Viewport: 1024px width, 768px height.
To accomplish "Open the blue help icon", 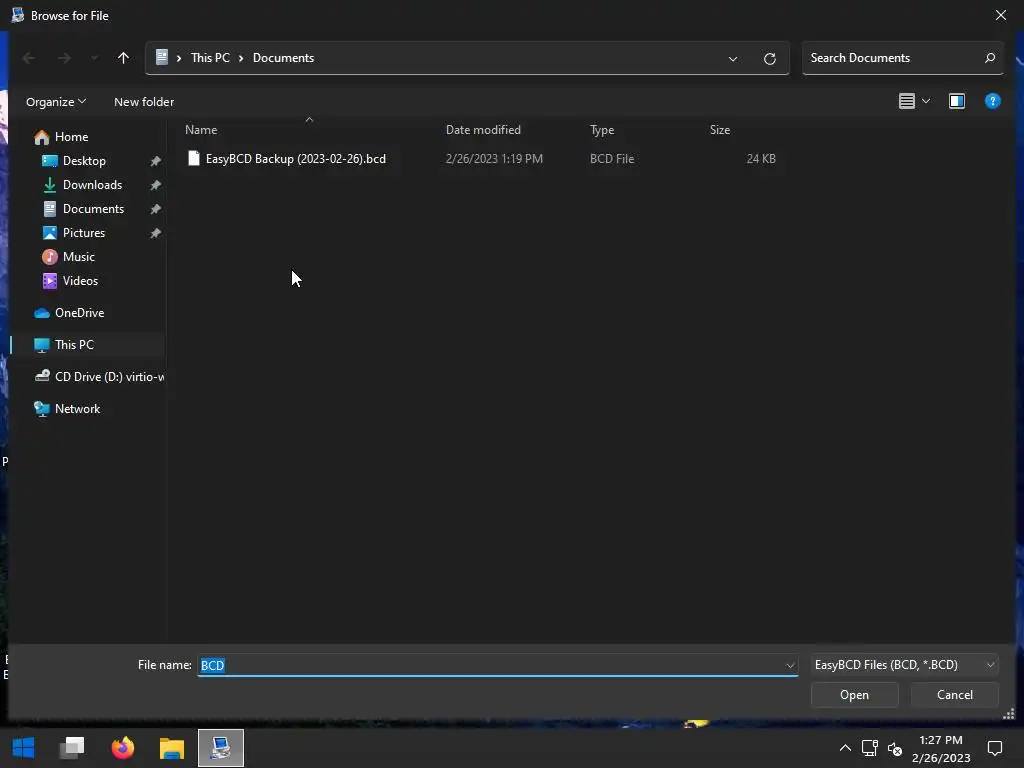I will tap(992, 101).
